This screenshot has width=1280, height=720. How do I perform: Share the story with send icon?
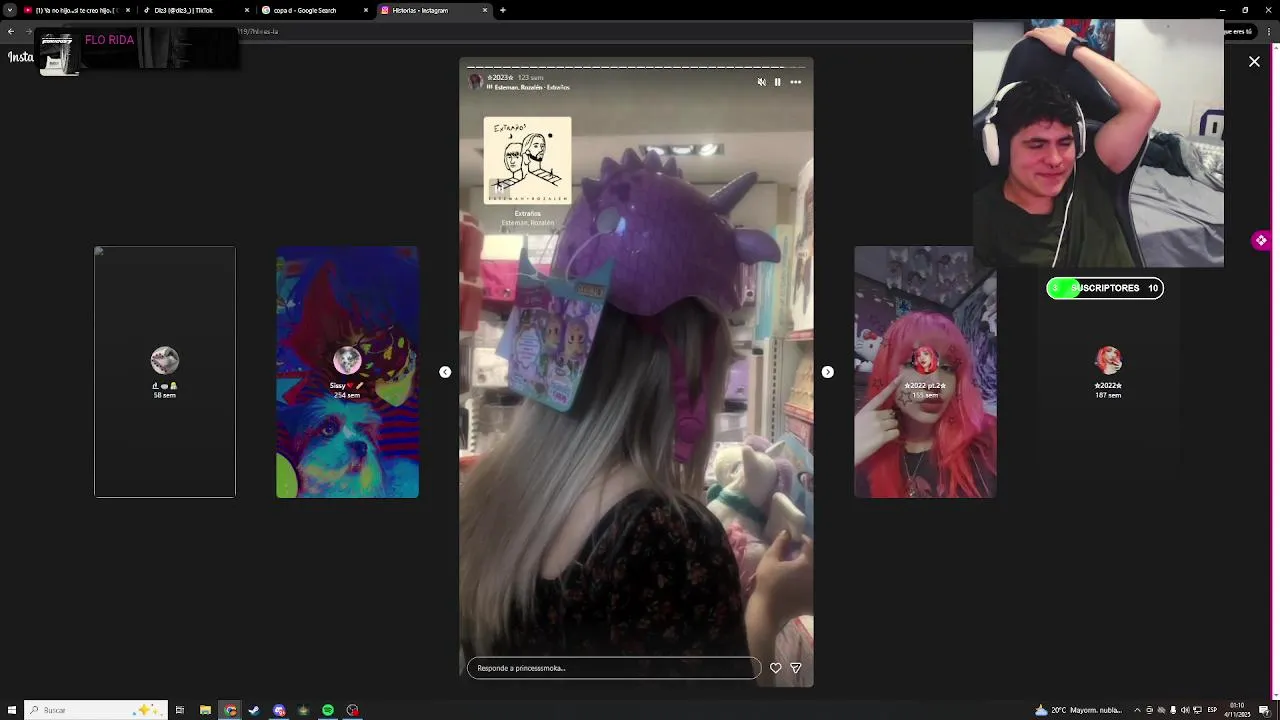pyautogui.click(x=796, y=668)
